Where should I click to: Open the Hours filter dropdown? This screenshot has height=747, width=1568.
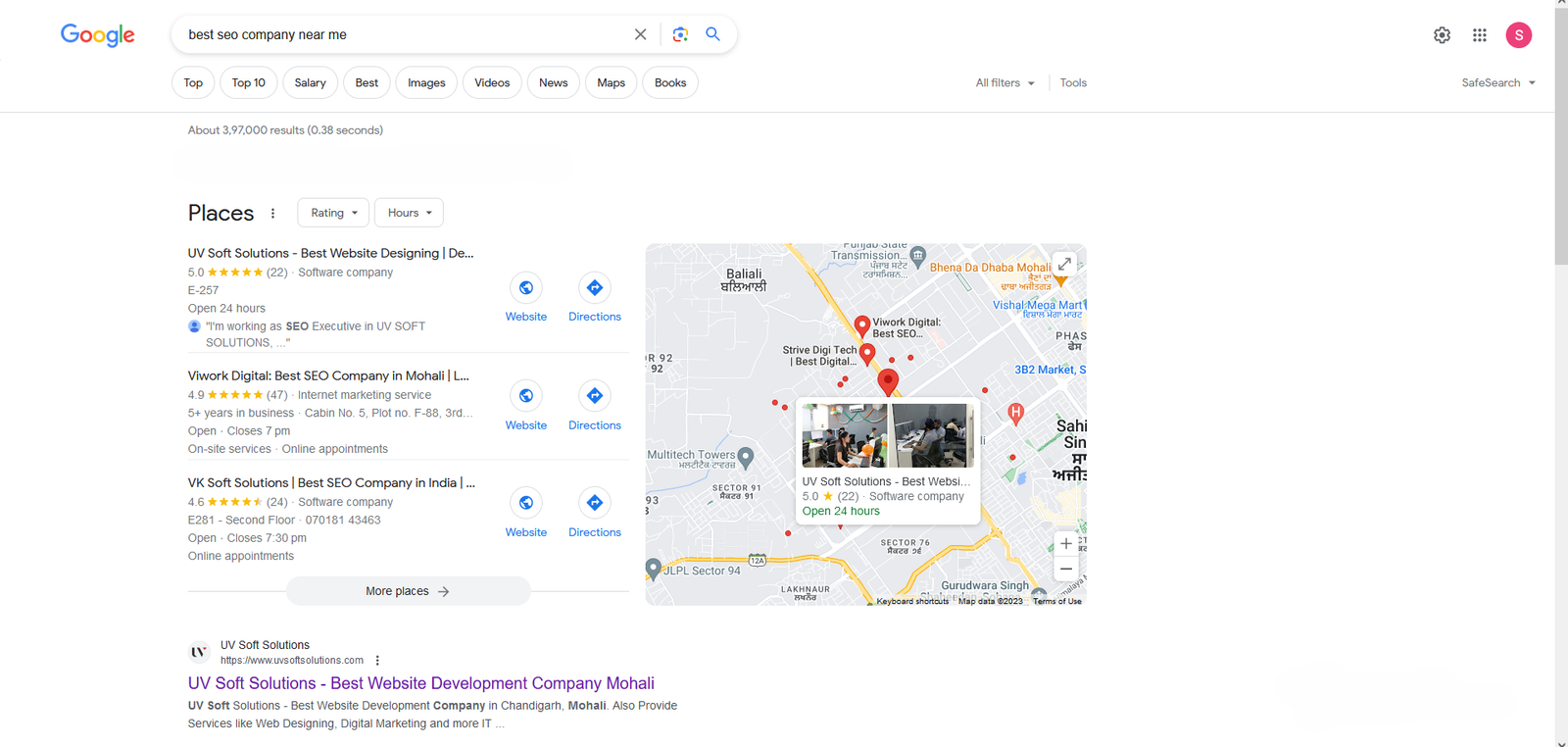pos(409,213)
